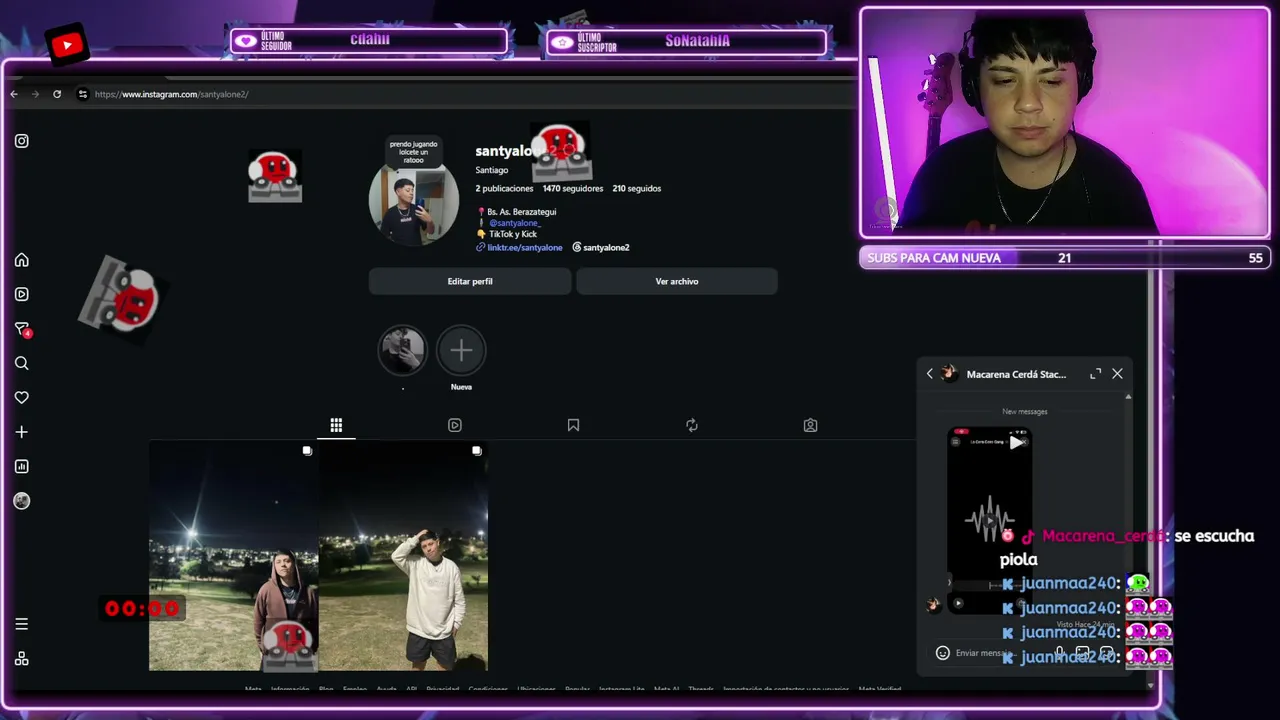Click the YouTube logo in the stream overlay
The width and height of the screenshot is (1280, 720).
pyautogui.click(x=67, y=44)
